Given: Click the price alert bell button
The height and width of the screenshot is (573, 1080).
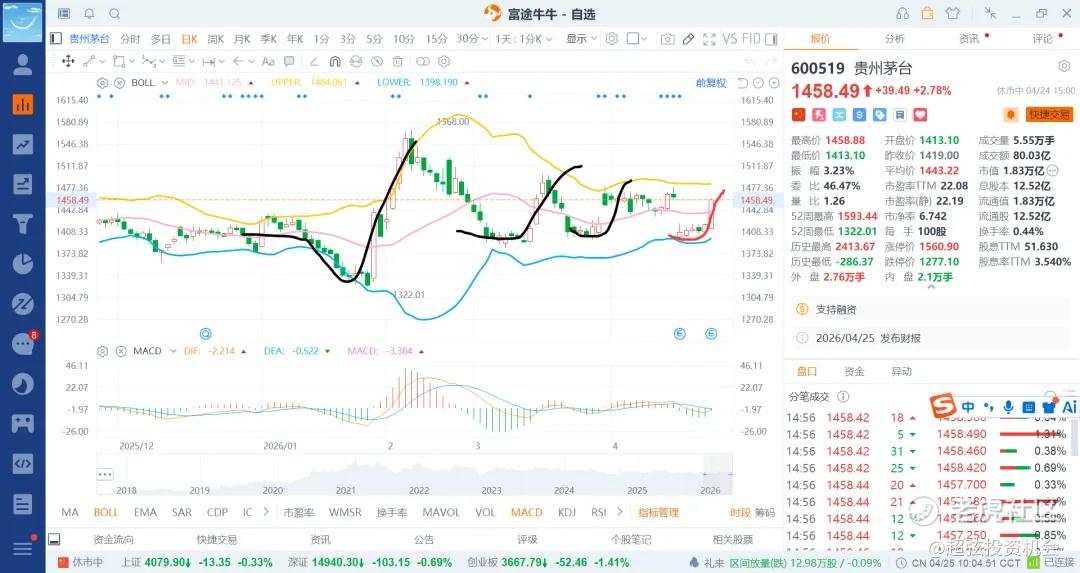Looking at the screenshot, I should point(1011,115).
